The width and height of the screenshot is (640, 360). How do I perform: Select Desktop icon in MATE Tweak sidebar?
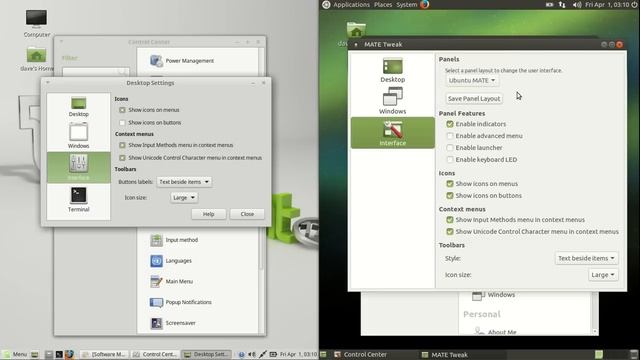pyautogui.click(x=393, y=70)
